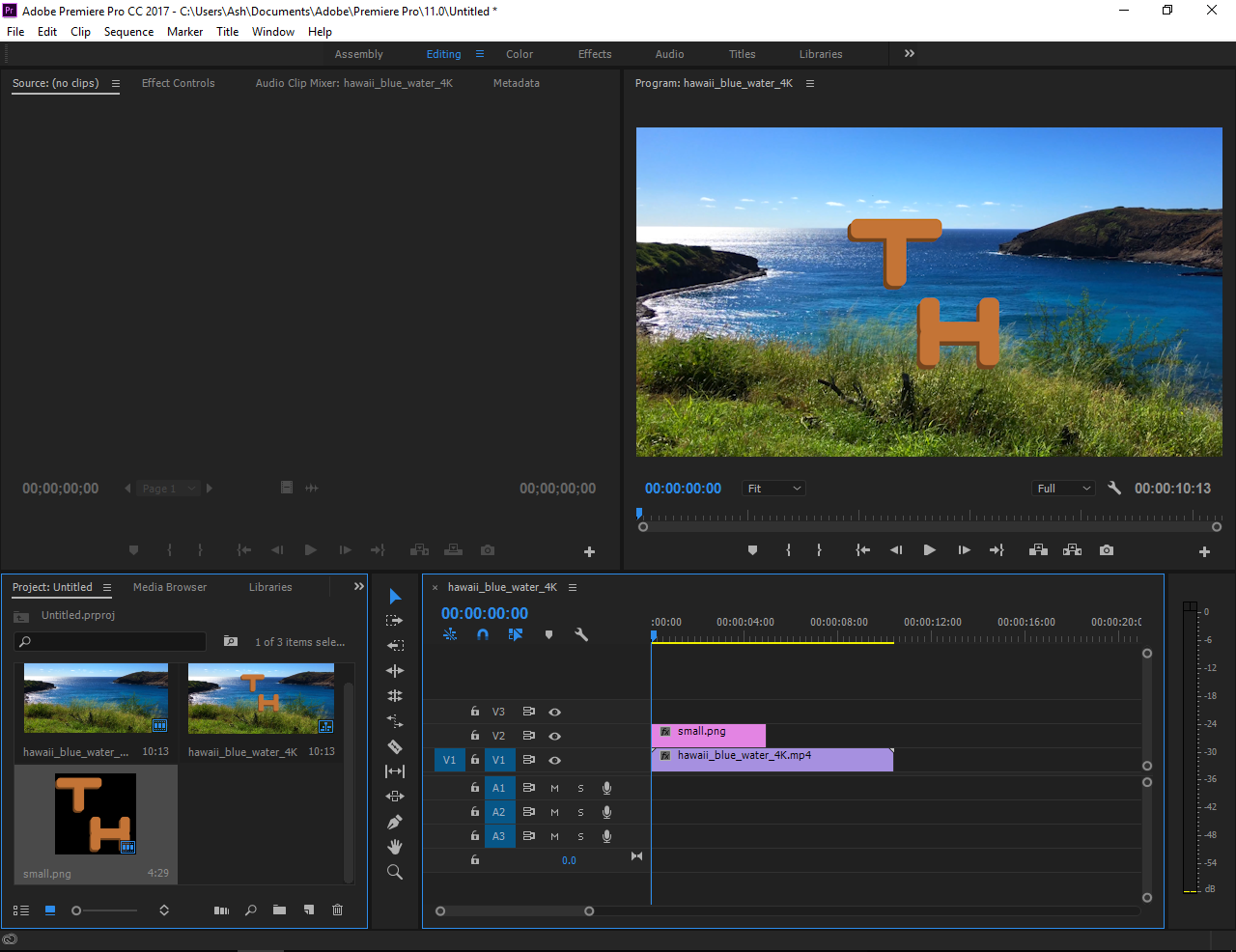Switch to the Color workspace
This screenshot has width=1236, height=952.
coord(519,54)
